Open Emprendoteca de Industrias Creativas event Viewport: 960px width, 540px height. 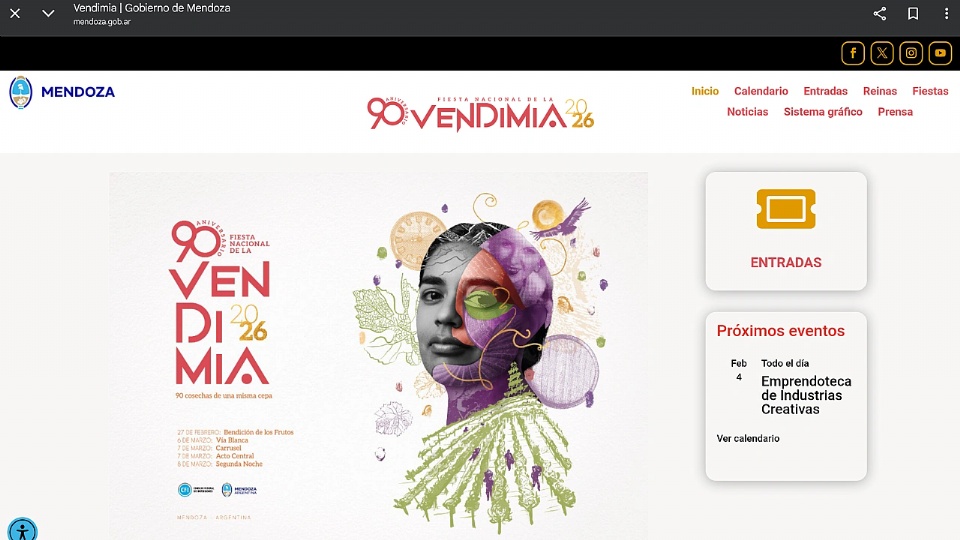(x=806, y=396)
